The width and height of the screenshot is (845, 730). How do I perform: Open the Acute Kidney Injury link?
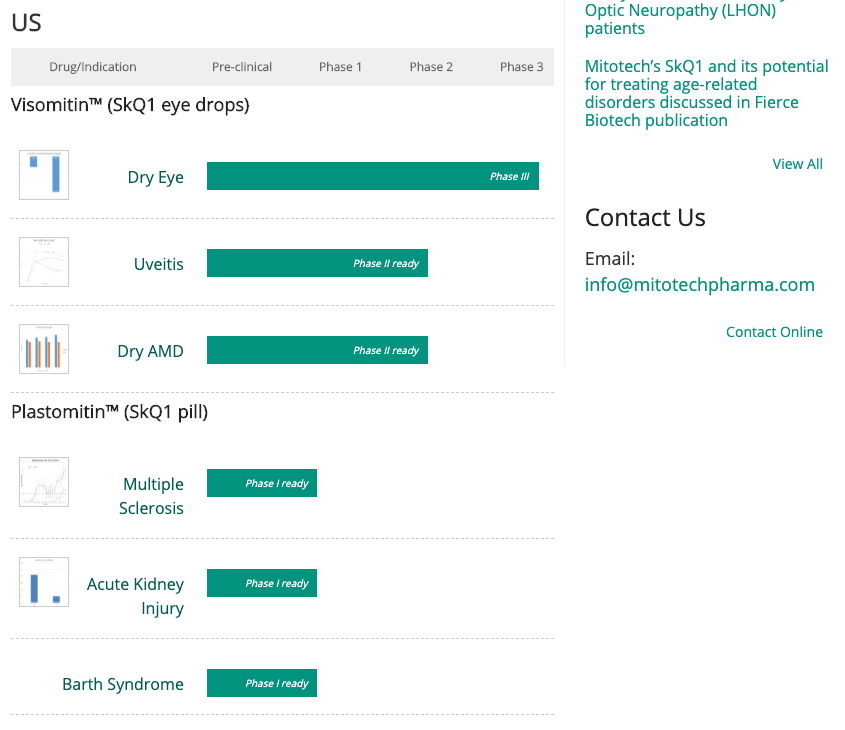pos(136,596)
